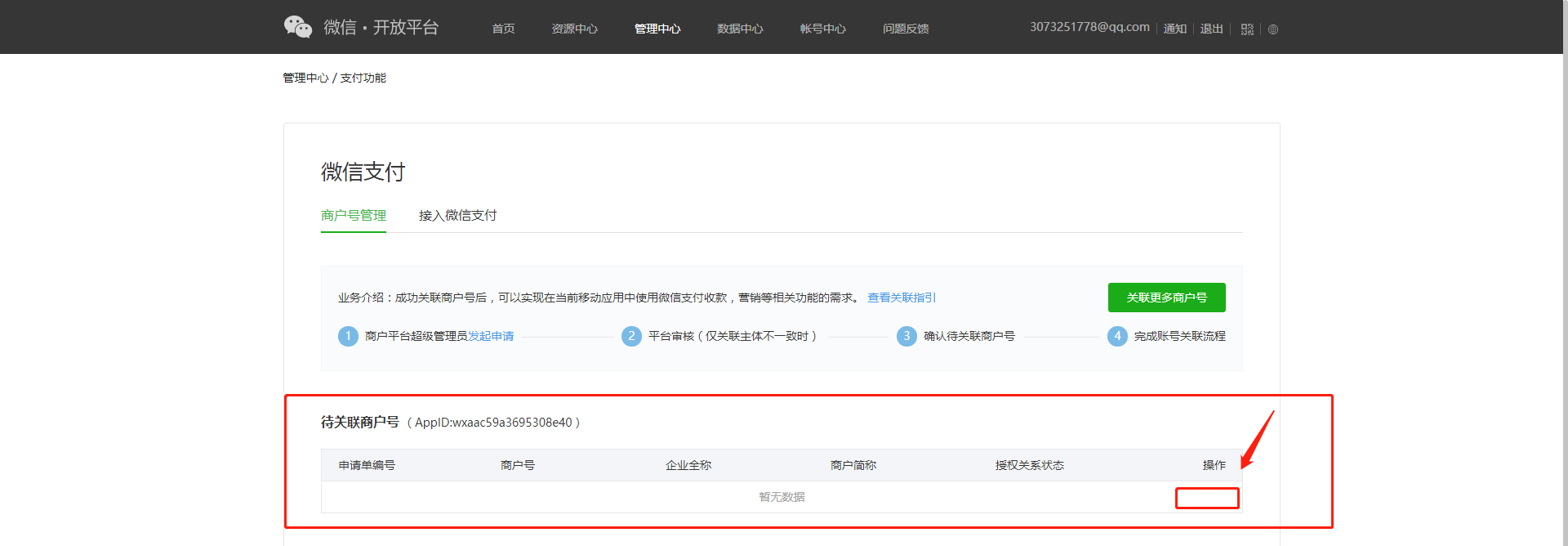This screenshot has width=1568, height=546.
Task: Switch to 接入微信支付 tab
Action: pos(458,215)
